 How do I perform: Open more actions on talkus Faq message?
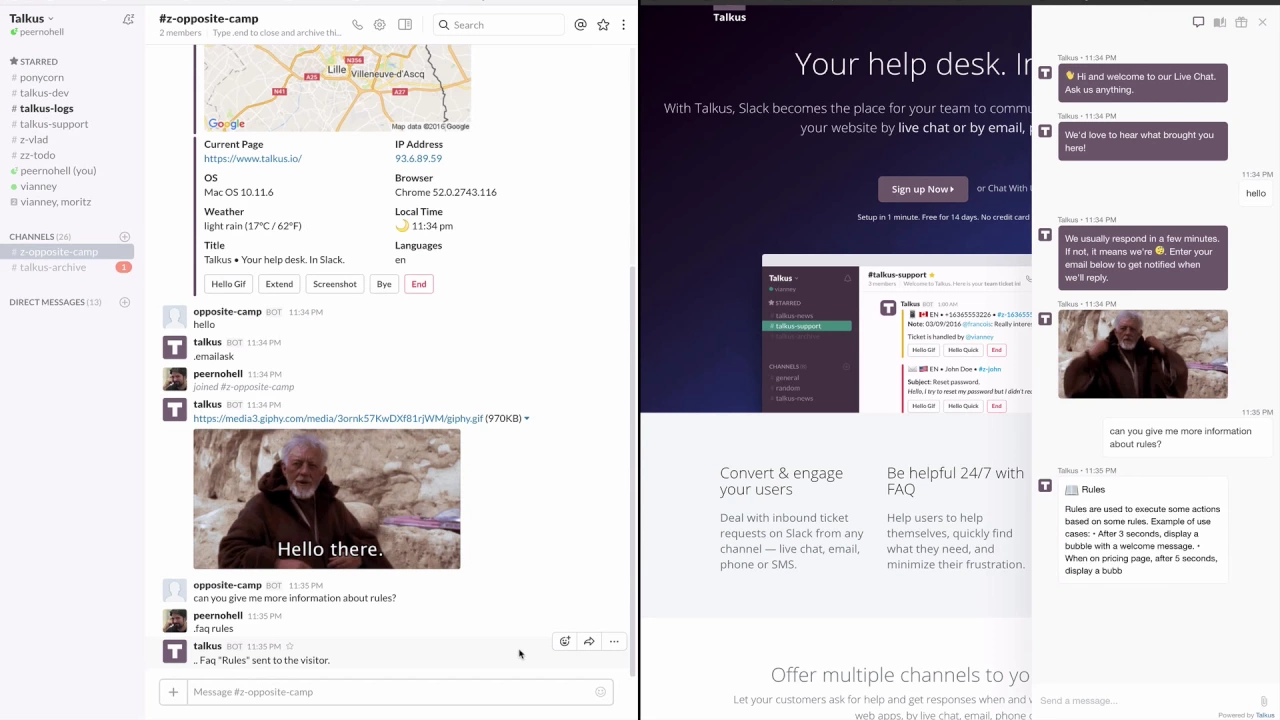click(x=614, y=641)
